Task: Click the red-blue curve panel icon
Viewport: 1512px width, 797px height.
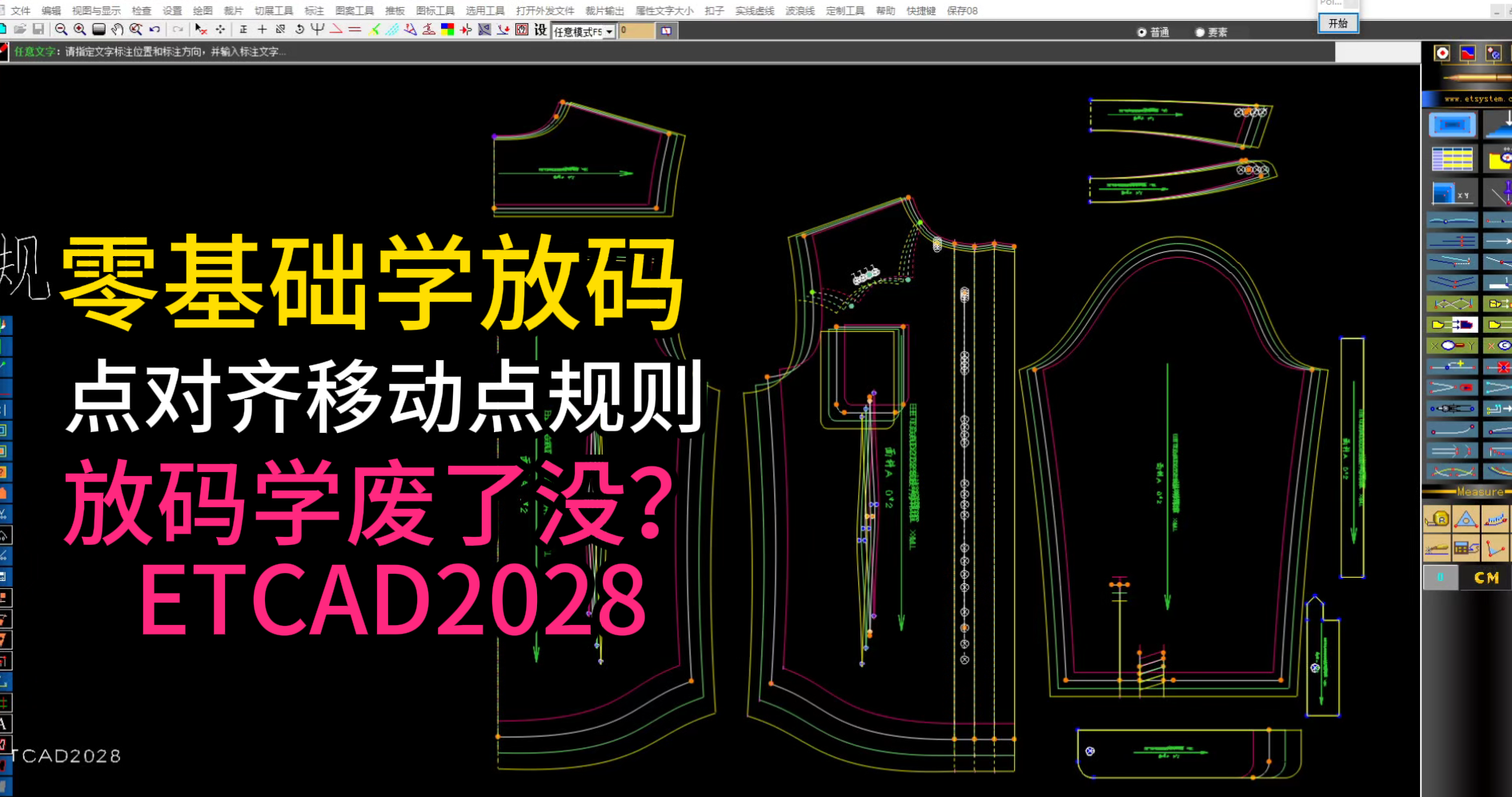Action: (x=1467, y=53)
